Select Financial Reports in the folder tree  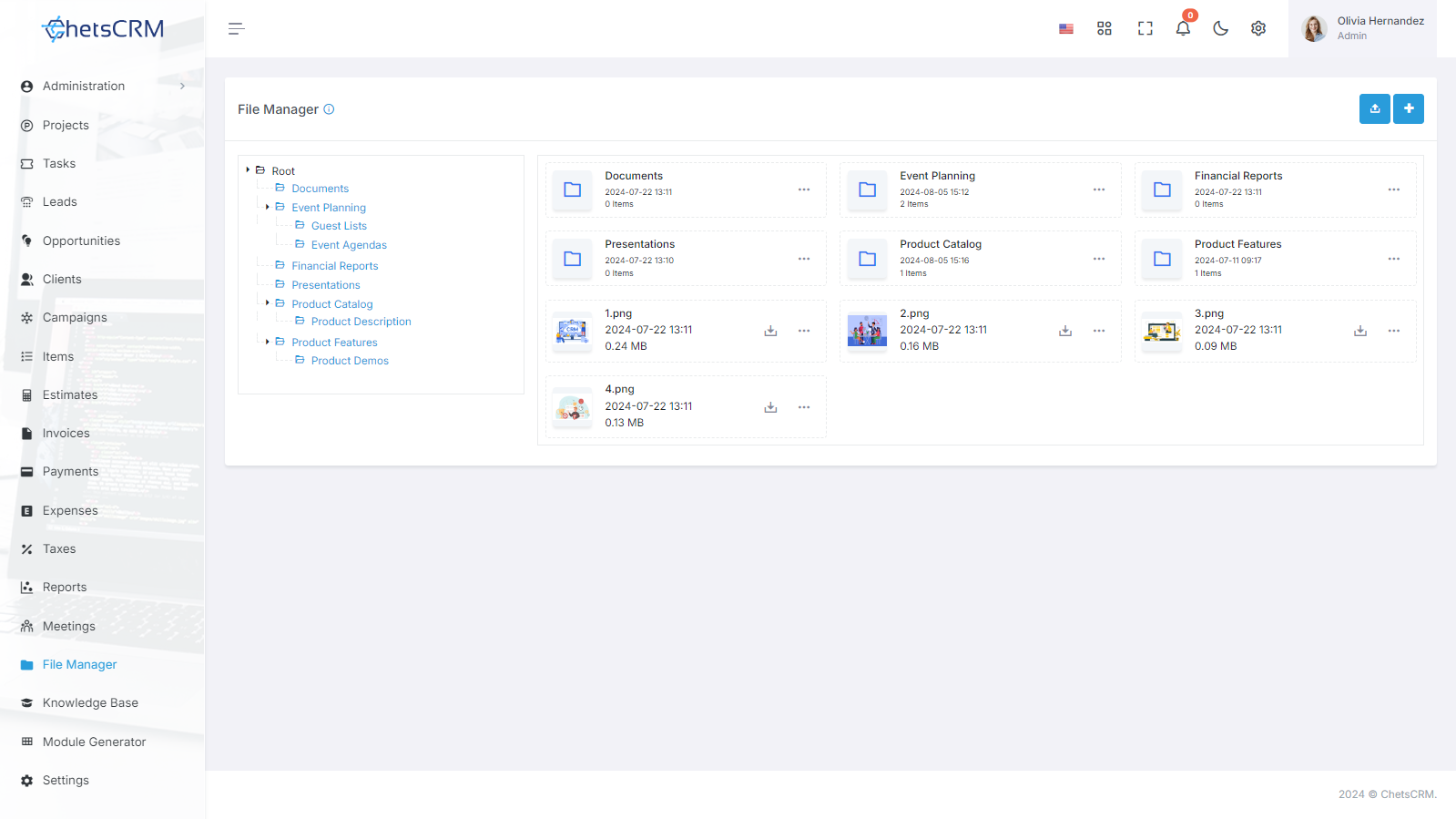[x=334, y=266]
